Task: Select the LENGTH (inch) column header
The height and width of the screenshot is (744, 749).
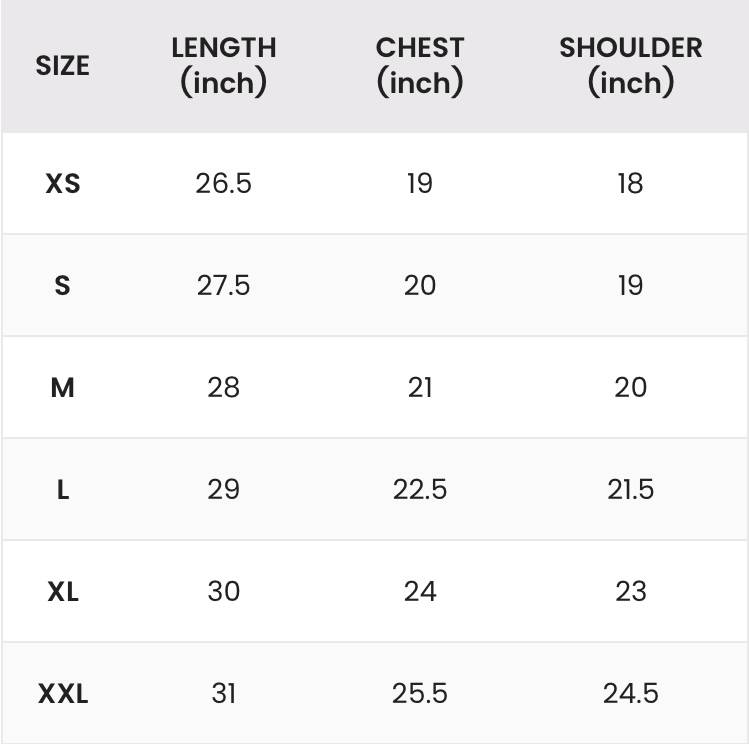Action: coord(224,66)
